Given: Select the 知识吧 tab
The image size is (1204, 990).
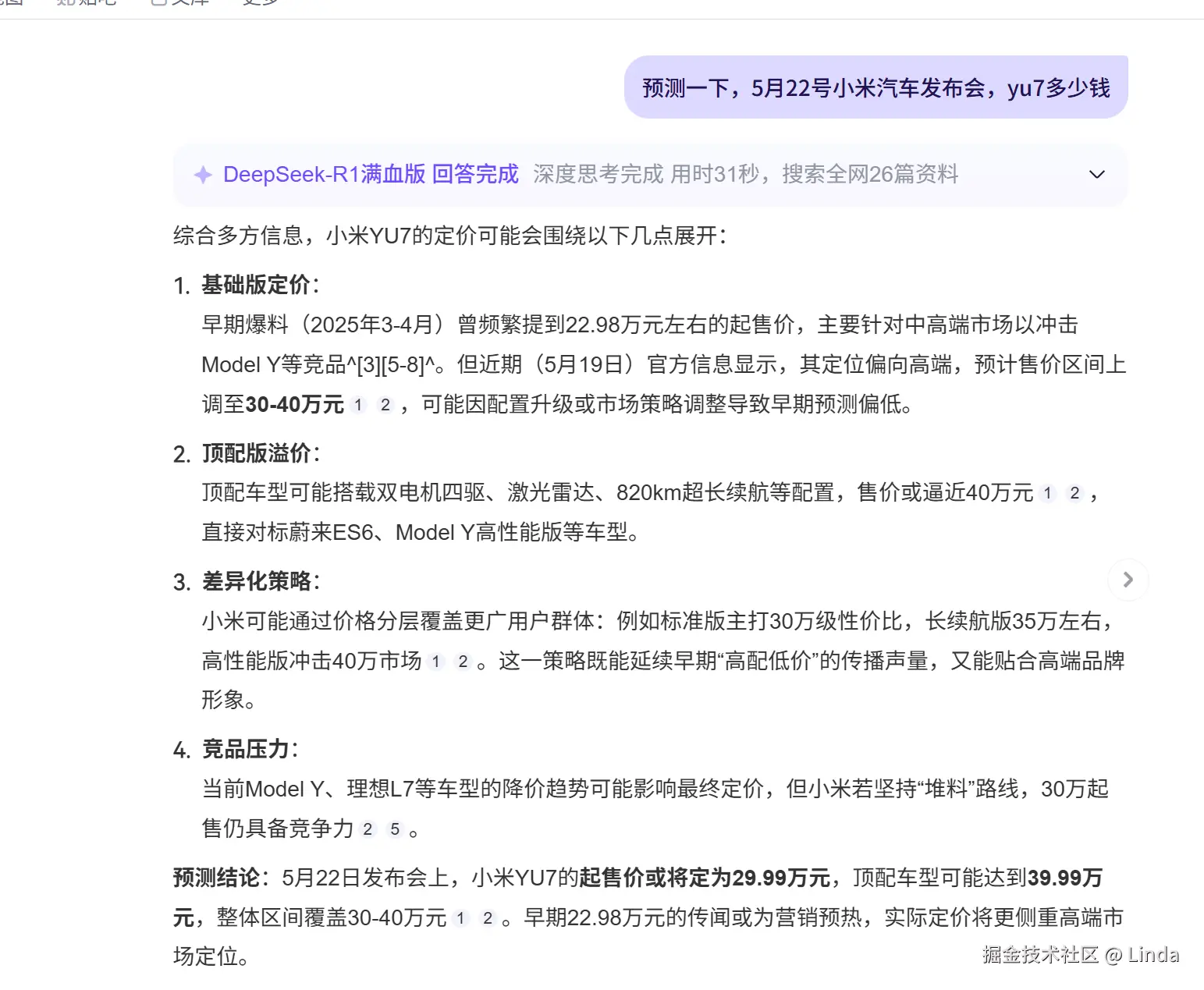Looking at the screenshot, I should click(x=86, y=3).
